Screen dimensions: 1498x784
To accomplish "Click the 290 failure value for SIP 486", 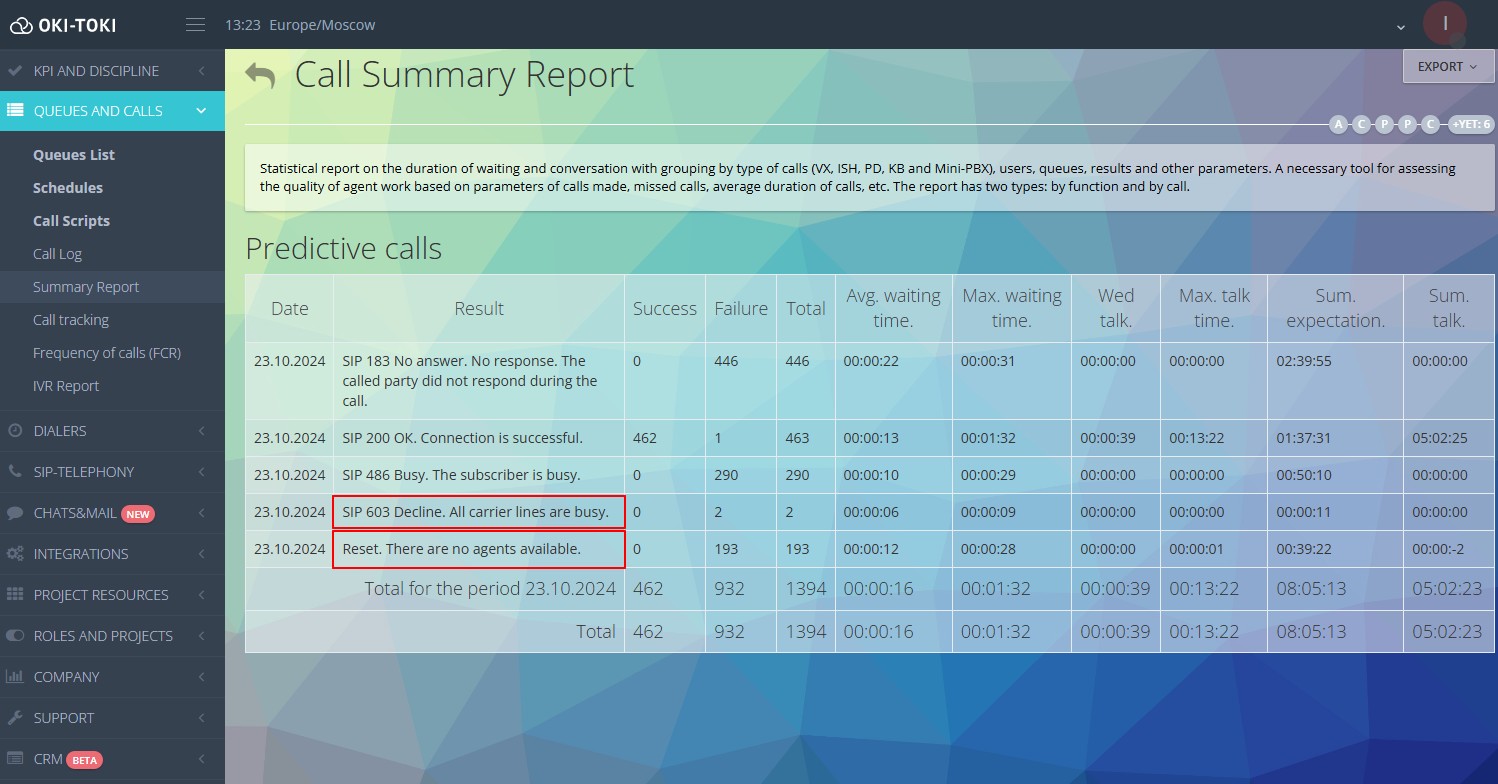I will 726,475.
